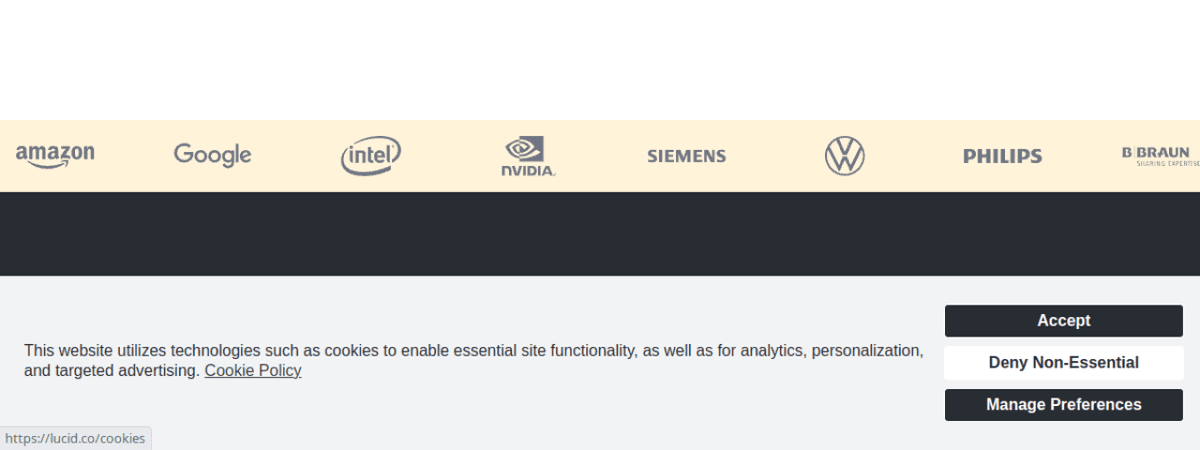
Task: Click the B Braun wordmark
Action: pyautogui.click(x=1156, y=152)
